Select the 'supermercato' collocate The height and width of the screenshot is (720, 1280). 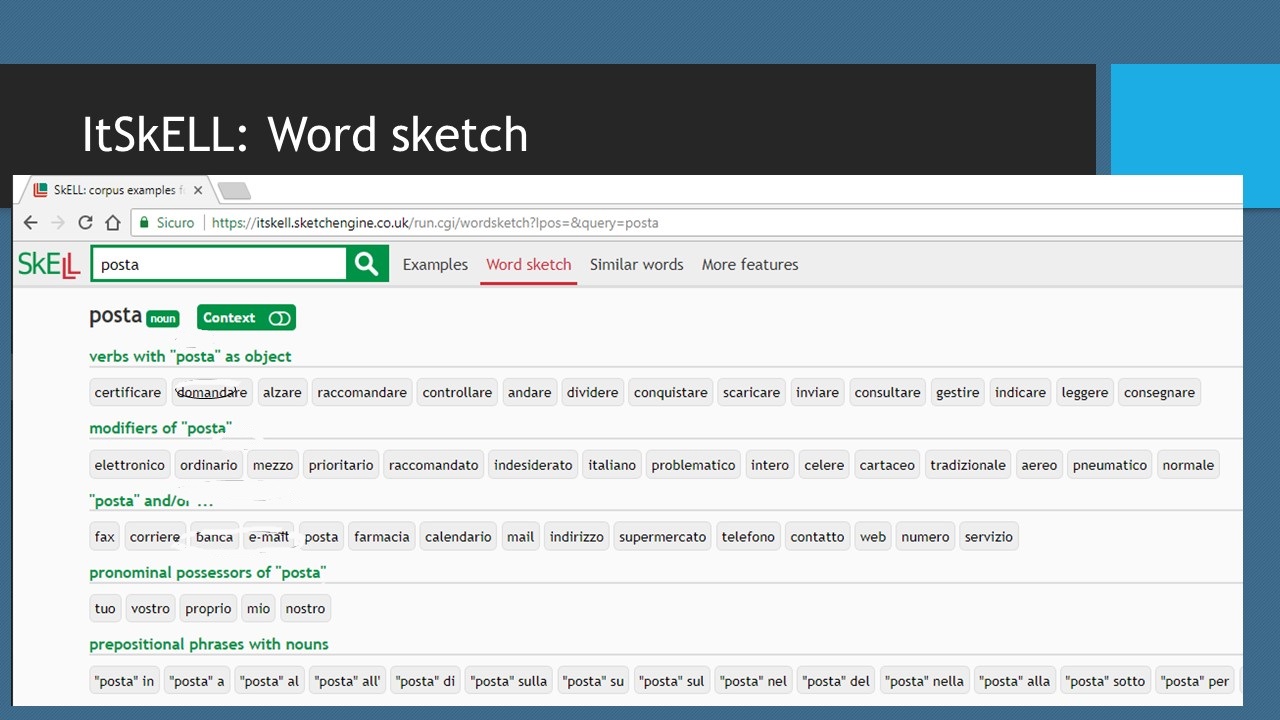(661, 537)
